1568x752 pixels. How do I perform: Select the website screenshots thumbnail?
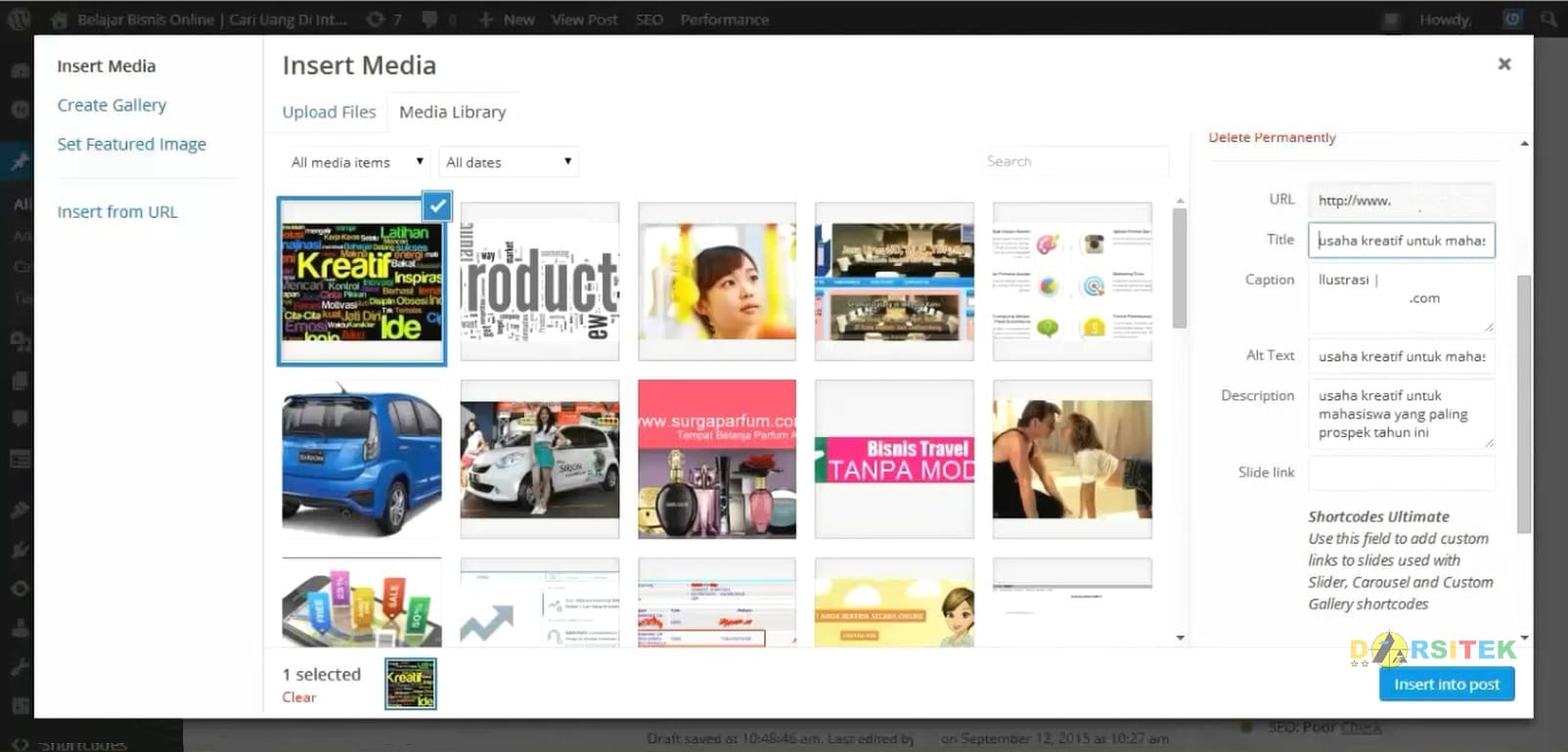(x=894, y=282)
